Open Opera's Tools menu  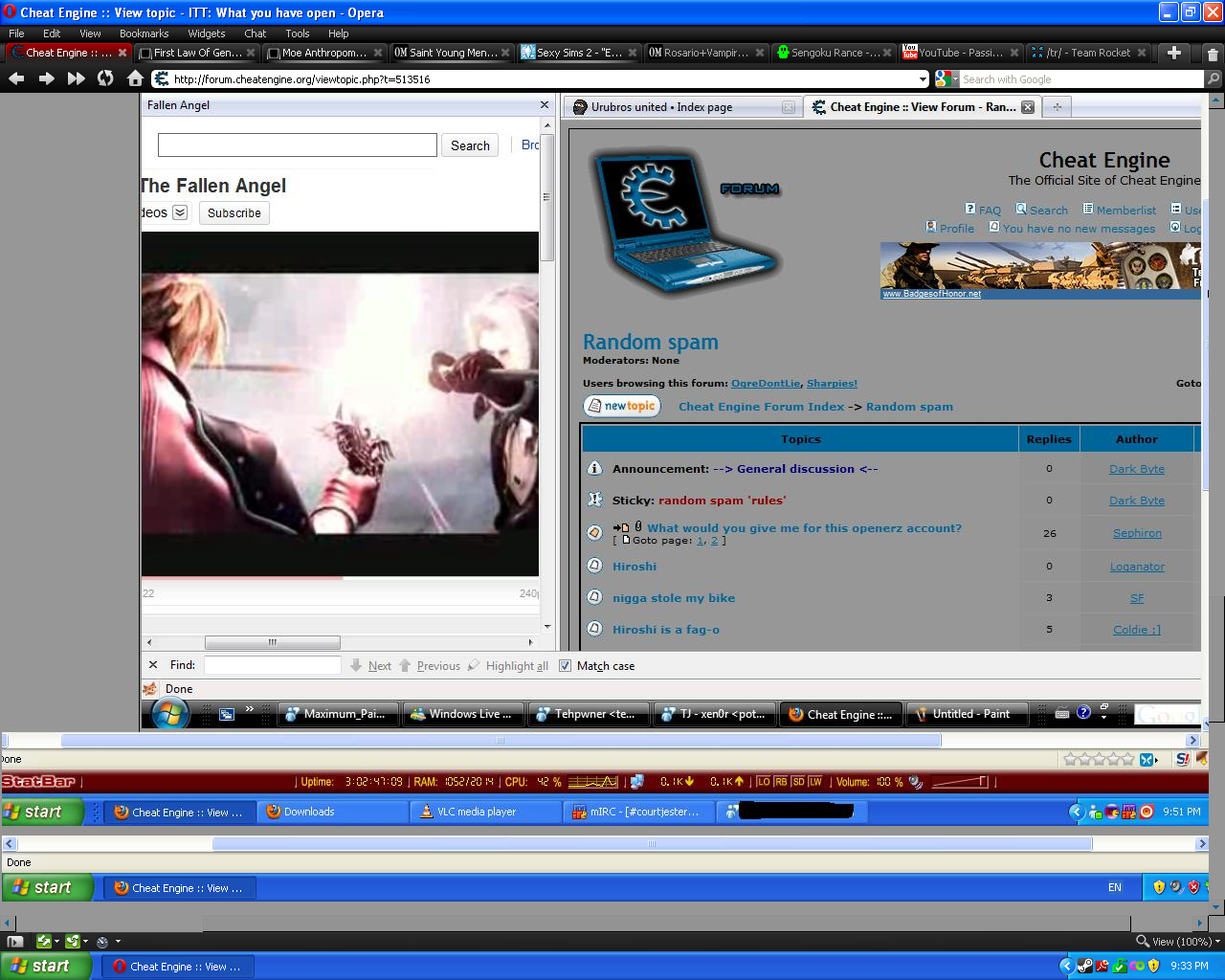coord(298,33)
